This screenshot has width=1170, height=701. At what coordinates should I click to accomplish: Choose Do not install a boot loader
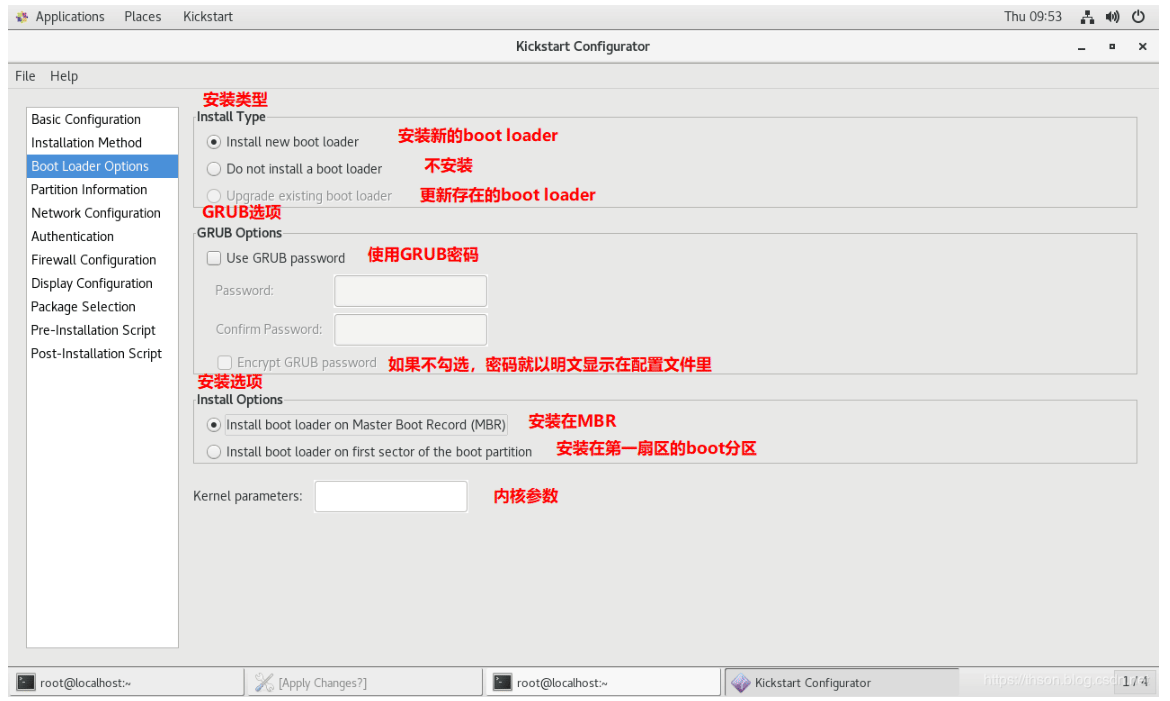pyautogui.click(x=214, y=169)
